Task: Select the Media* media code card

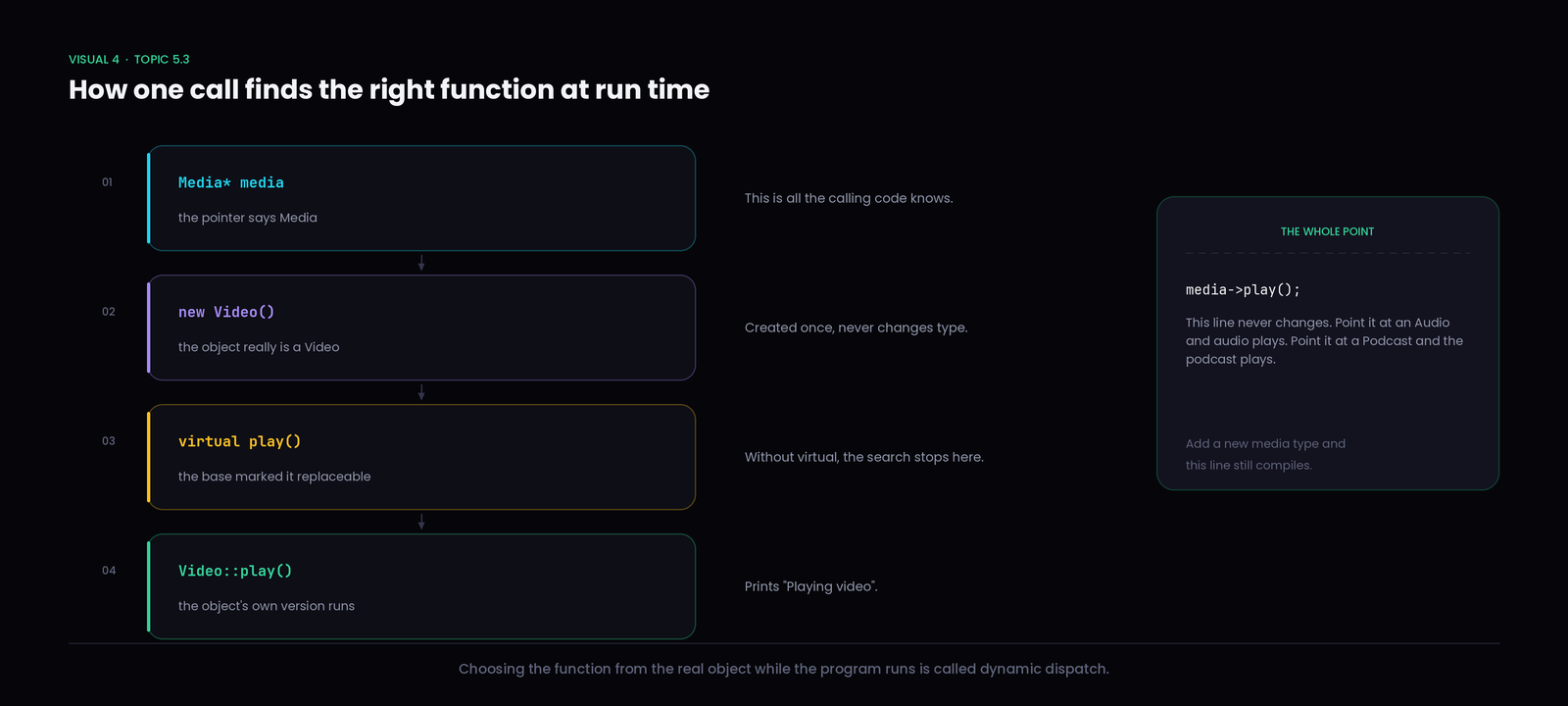Action: (421, 198)
